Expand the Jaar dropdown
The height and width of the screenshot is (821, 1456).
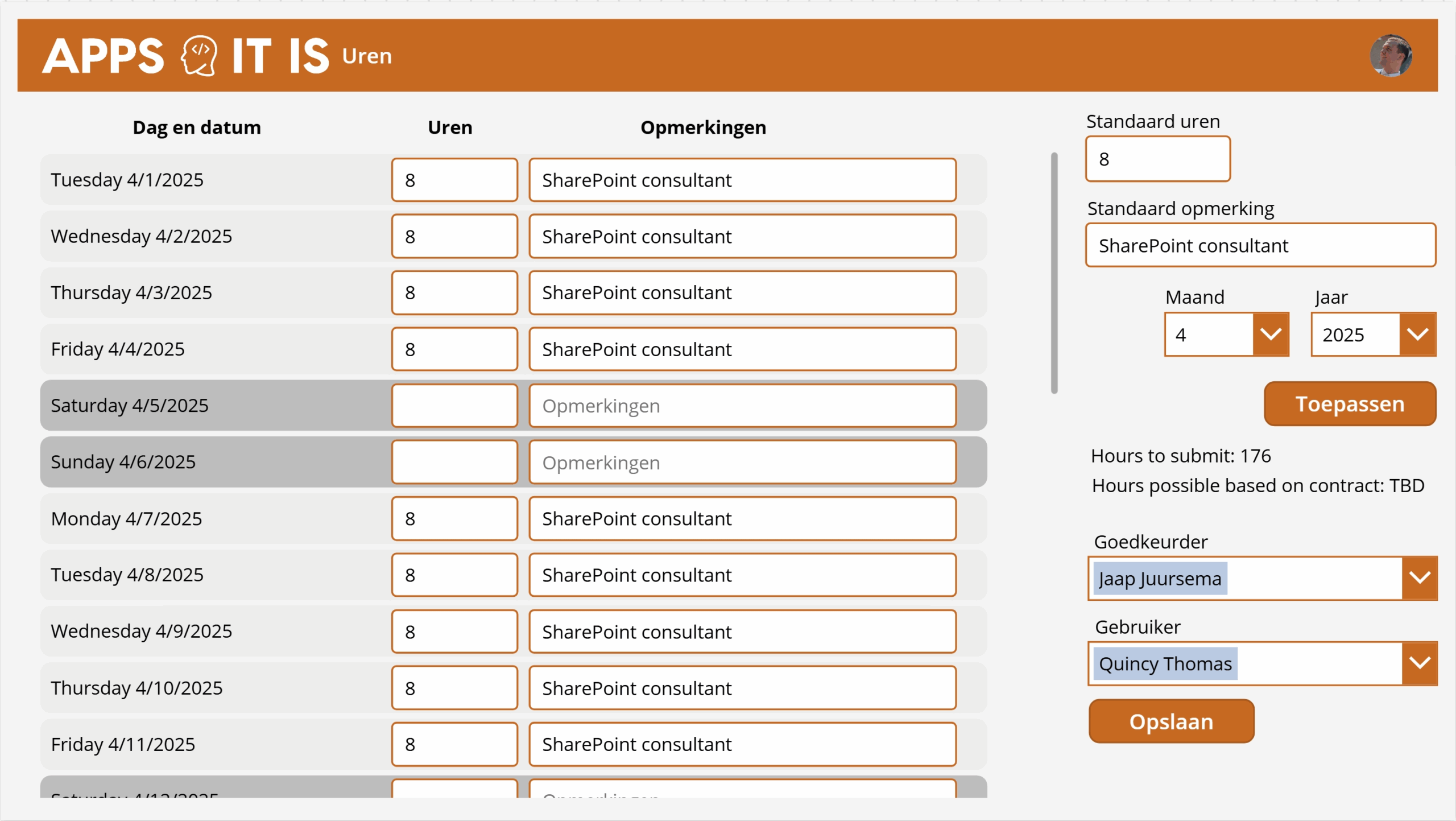click(x=1417, y=335)
